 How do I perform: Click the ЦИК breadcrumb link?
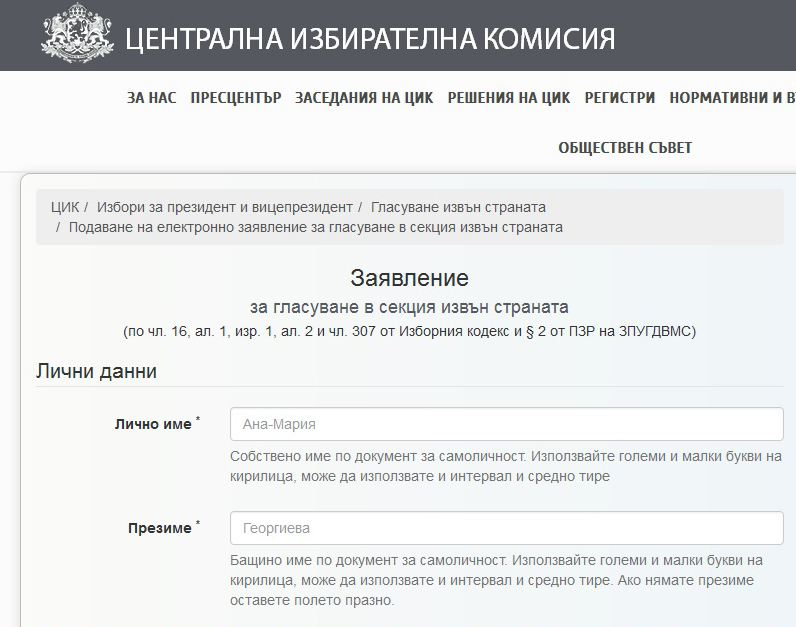click(x=64, y=207)
